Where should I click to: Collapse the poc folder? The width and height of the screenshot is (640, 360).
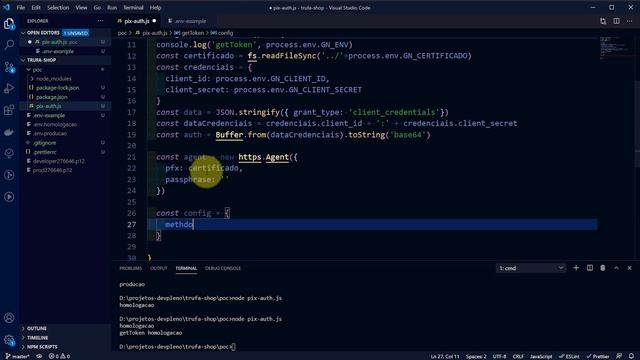pos(29,70)
